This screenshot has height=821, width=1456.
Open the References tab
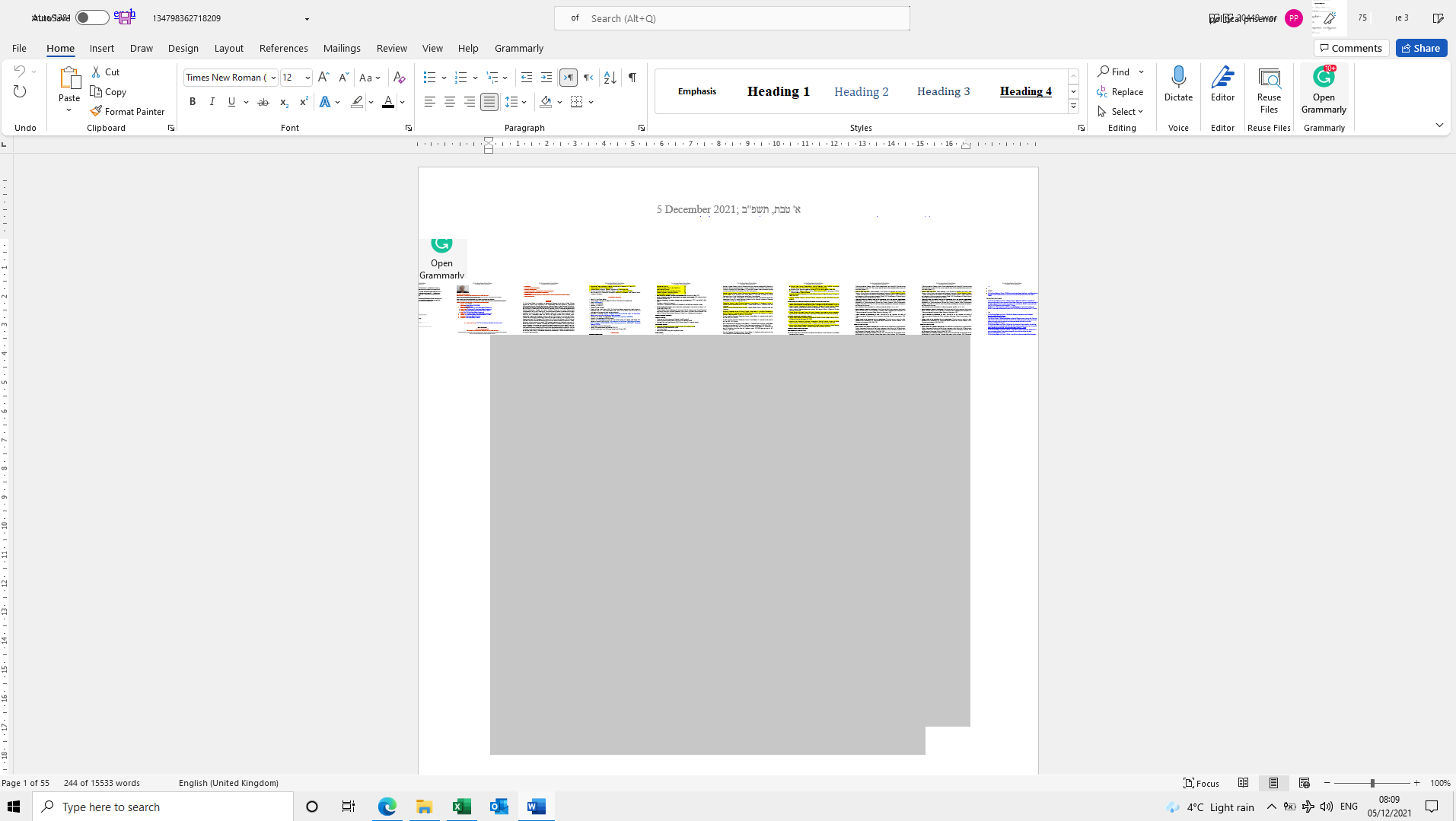[x=283, y=48]
